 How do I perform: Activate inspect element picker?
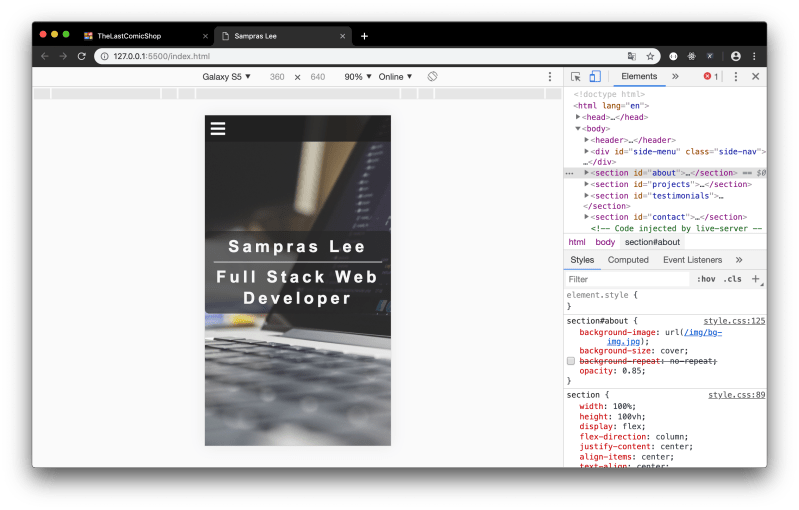(x=576, y=76)
